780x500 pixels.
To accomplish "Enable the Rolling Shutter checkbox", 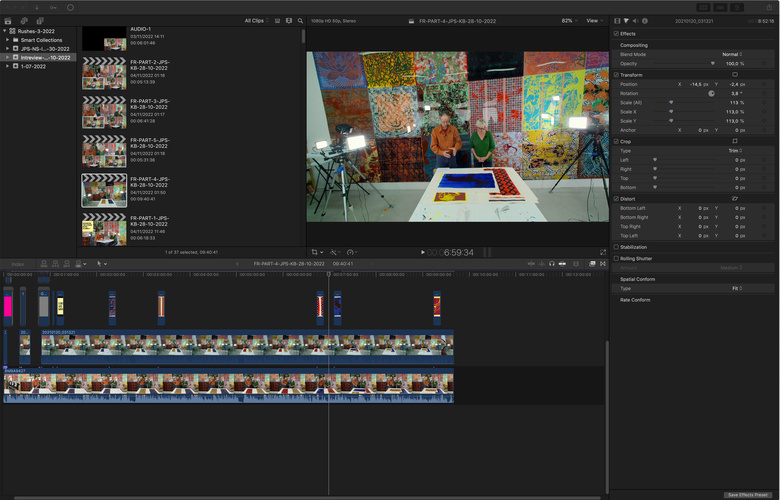I will (x=616, y=258).
